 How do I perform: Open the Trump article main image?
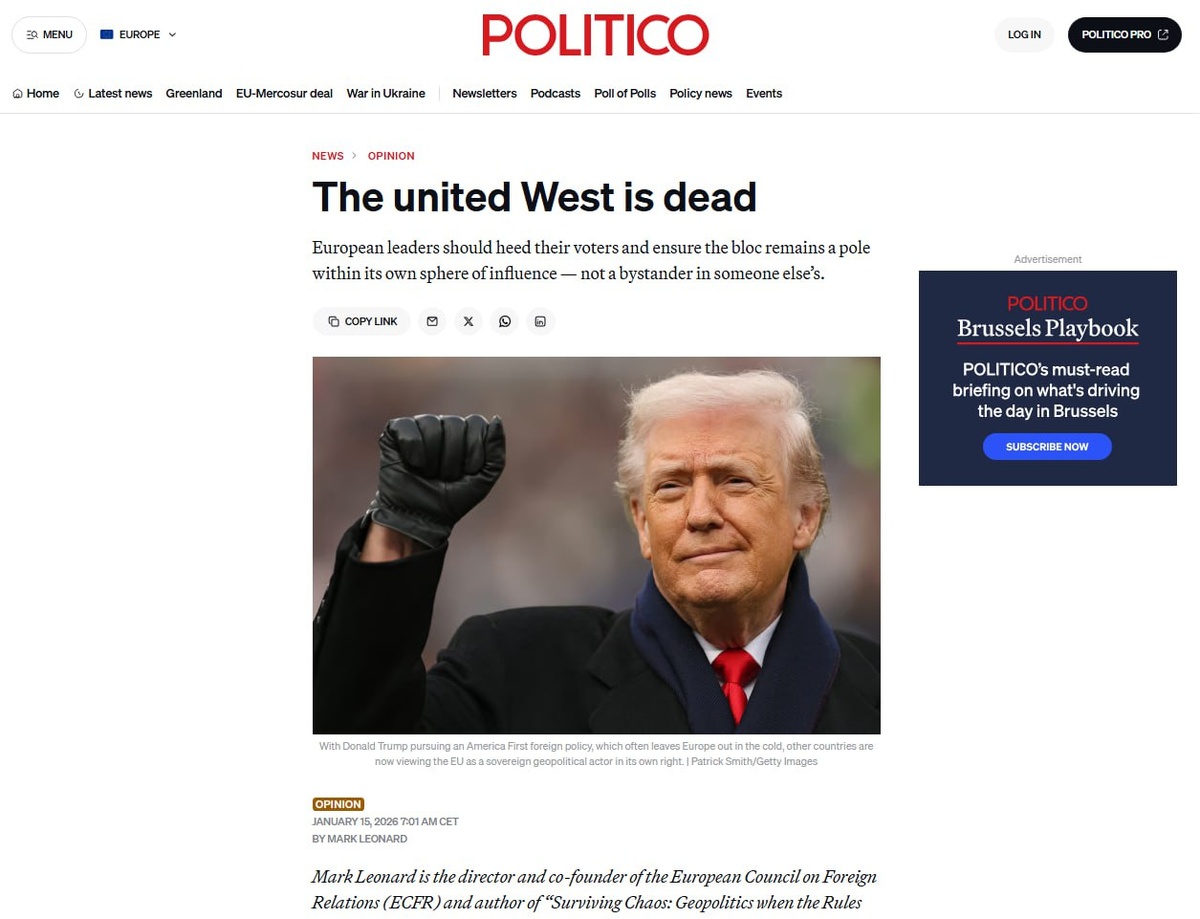pyautogui.click(x=597, y=545)
